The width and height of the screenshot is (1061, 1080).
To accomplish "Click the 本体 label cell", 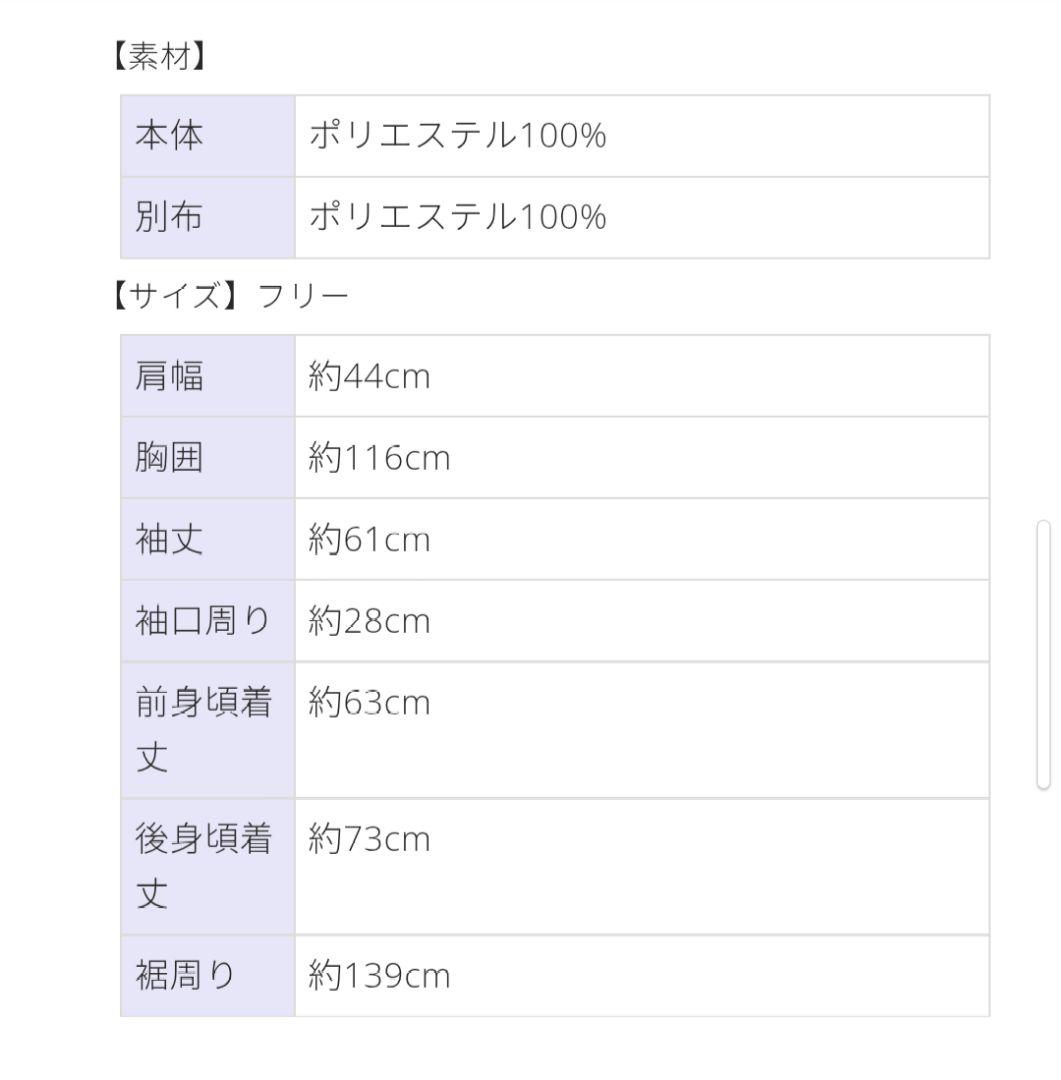I will coord(207,136).
